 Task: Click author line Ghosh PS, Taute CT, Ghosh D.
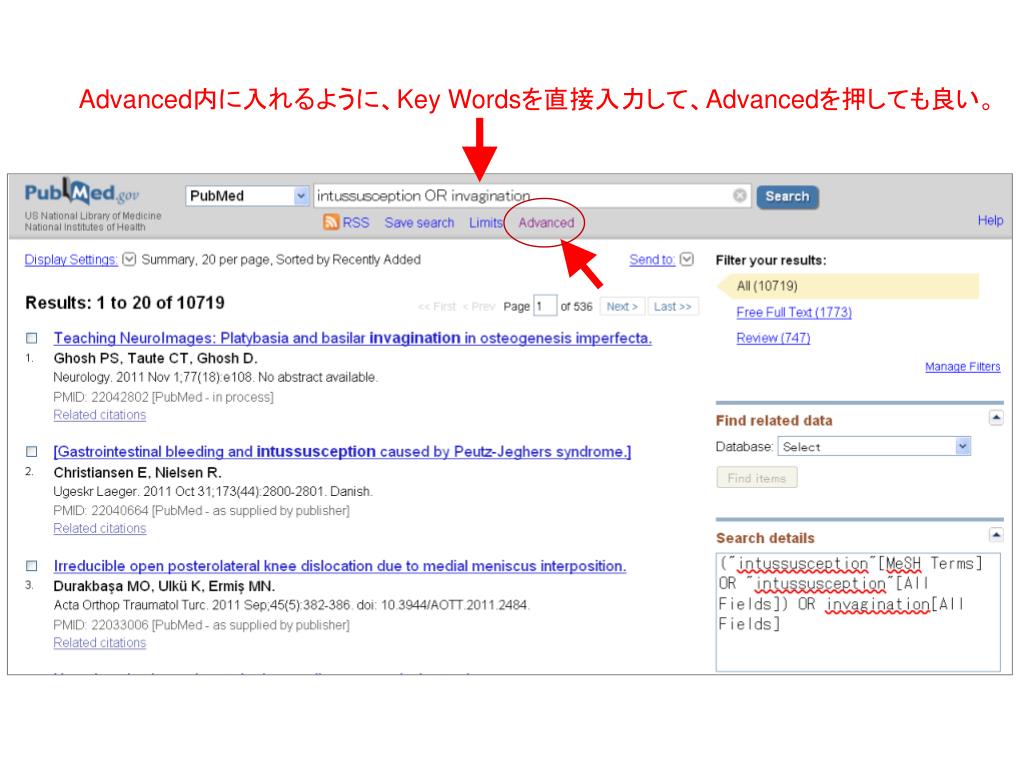(155, 359)
